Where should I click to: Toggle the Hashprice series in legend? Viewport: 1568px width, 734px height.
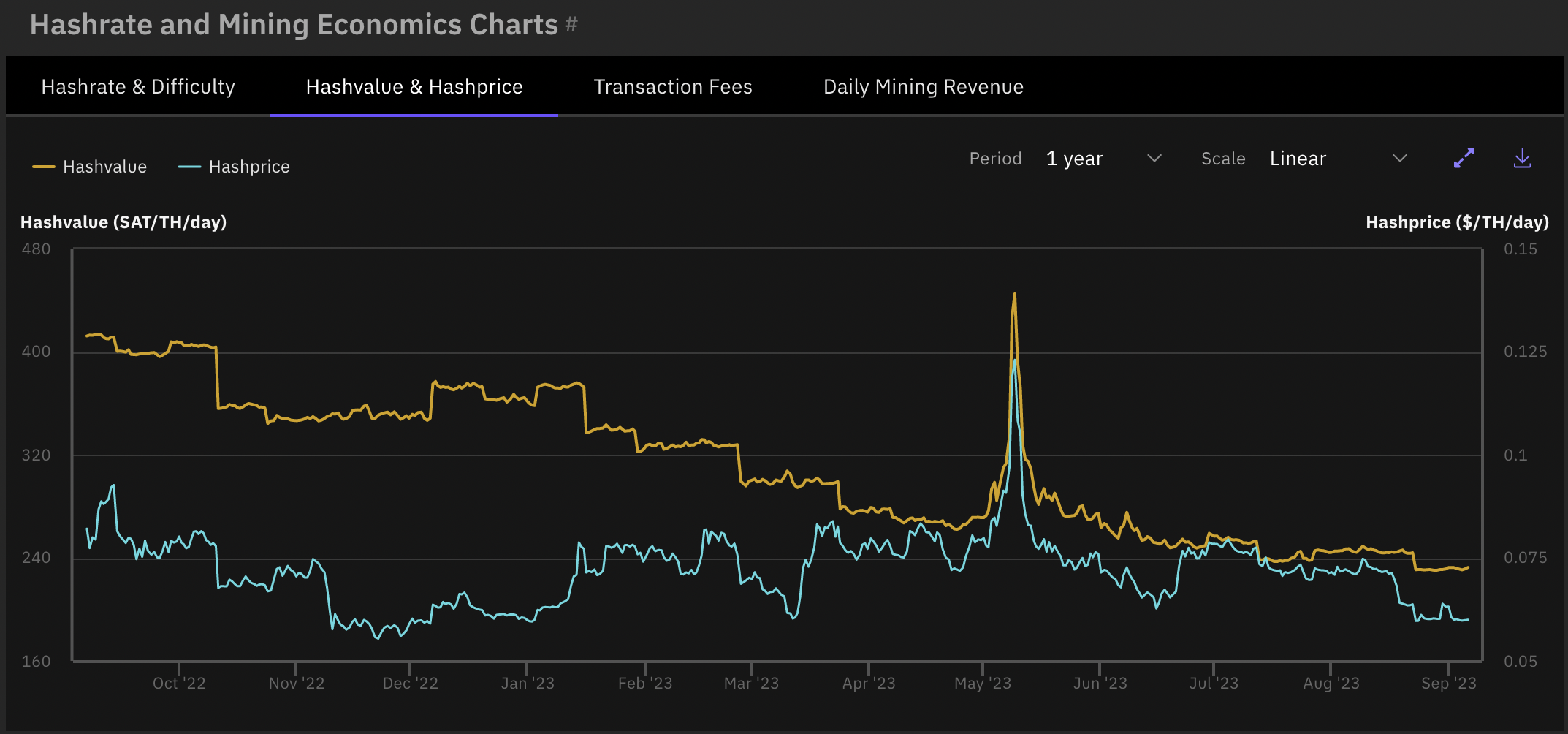click(234, 167)
